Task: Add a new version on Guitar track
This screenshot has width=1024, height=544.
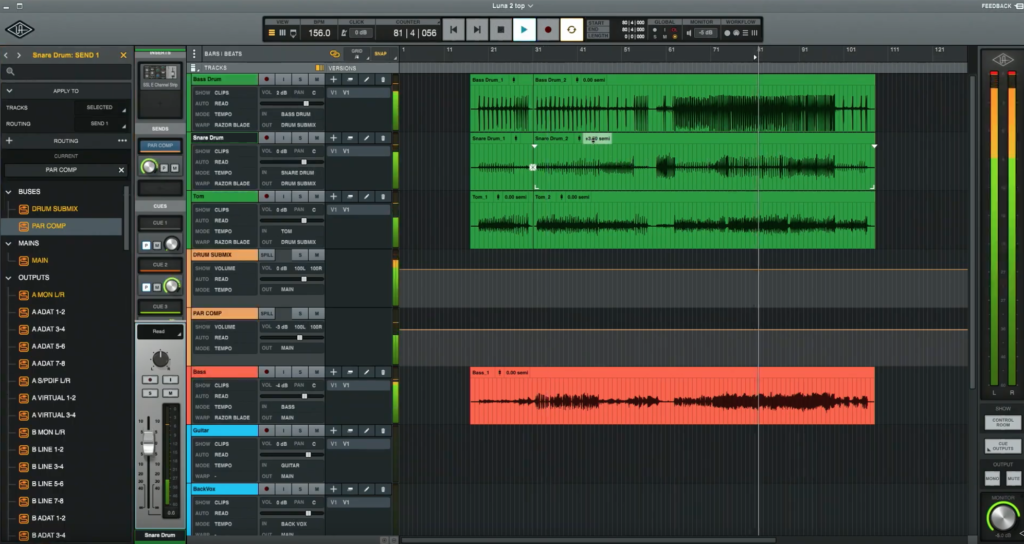Action: (x=333, y=430)
